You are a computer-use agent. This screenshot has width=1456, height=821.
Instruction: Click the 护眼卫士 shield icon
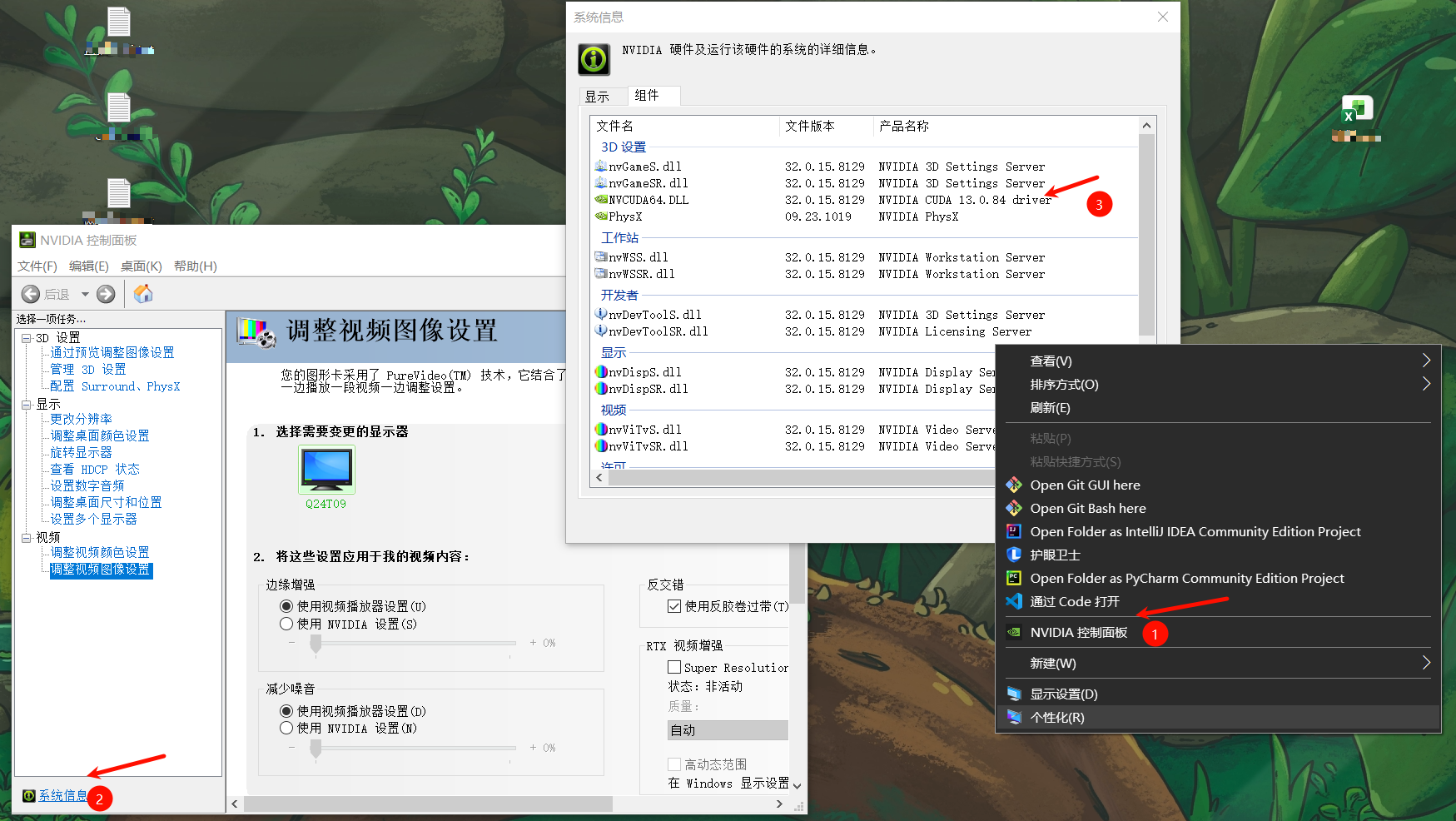point(1014,555)
